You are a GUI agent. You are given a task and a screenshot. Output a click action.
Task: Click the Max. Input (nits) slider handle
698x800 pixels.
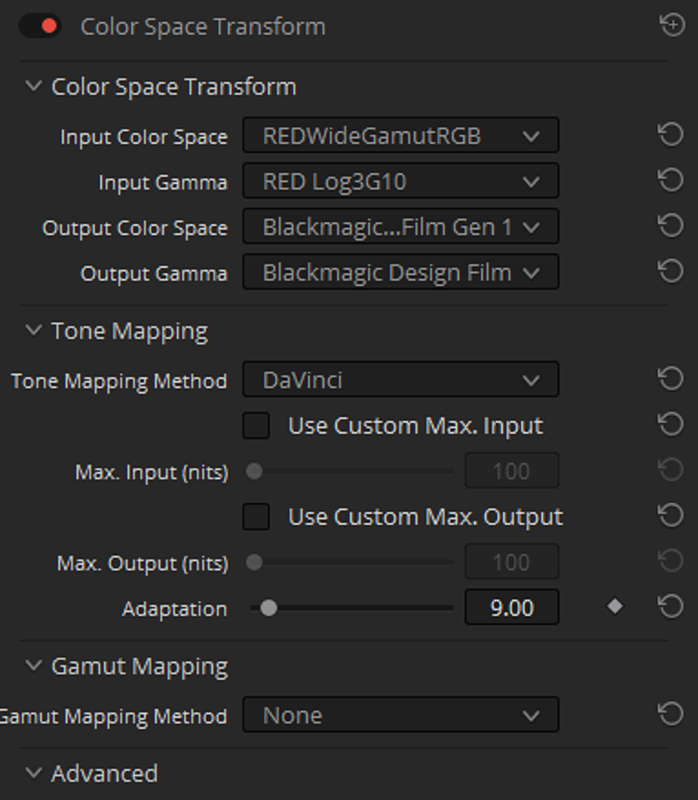pos(254,471)
